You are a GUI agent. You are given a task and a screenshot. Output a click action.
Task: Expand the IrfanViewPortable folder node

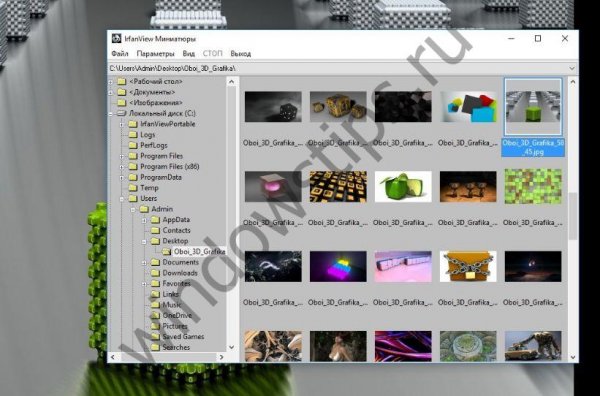[x=122, y=124]
